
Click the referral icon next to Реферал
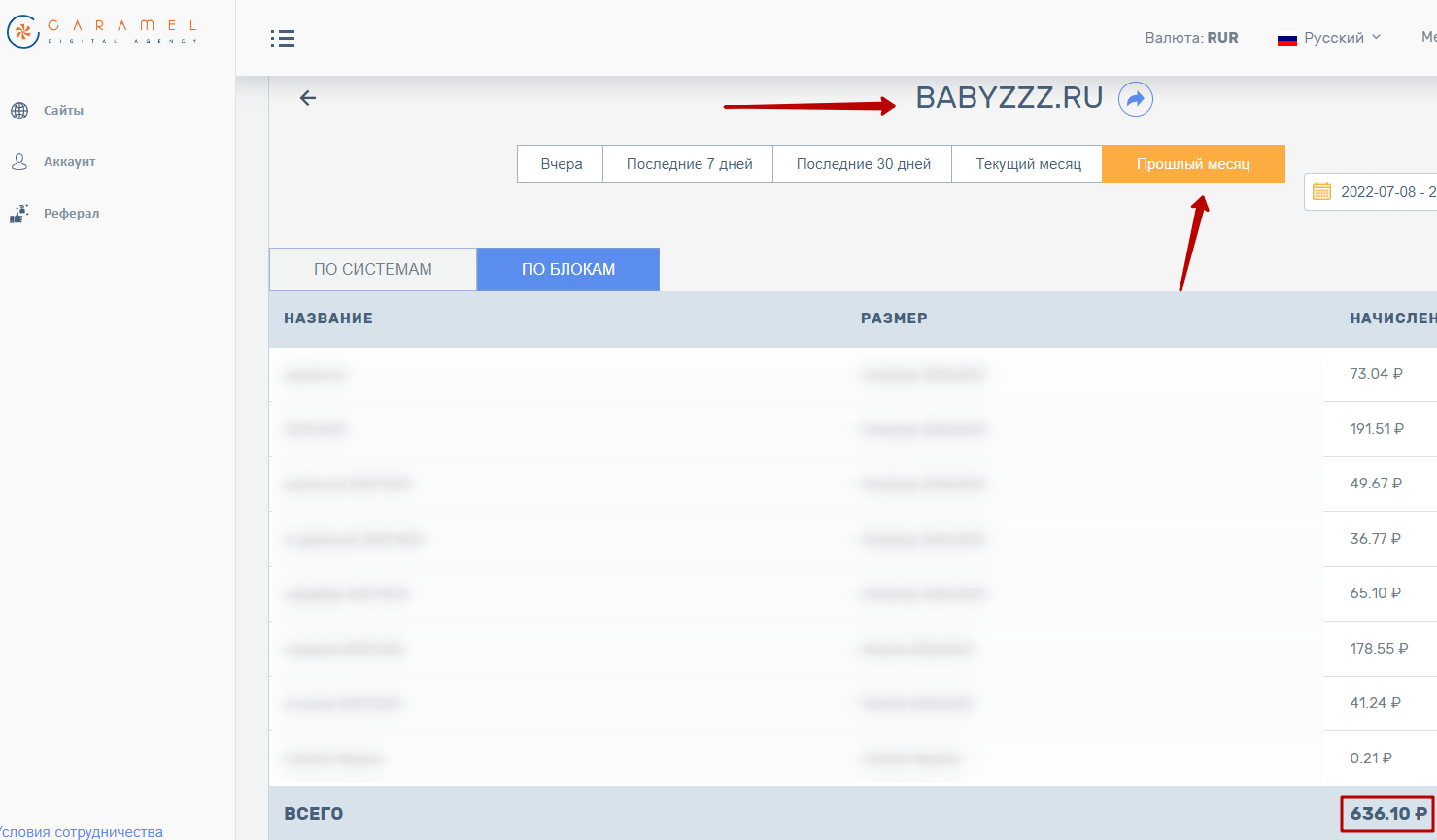[x=19, y=214]
